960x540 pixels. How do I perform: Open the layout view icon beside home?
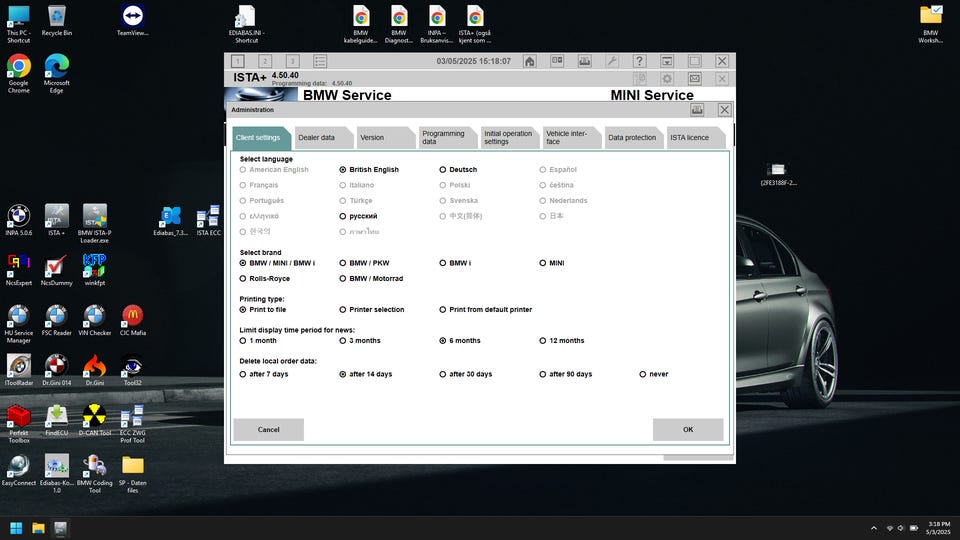[x=557, y=61]
